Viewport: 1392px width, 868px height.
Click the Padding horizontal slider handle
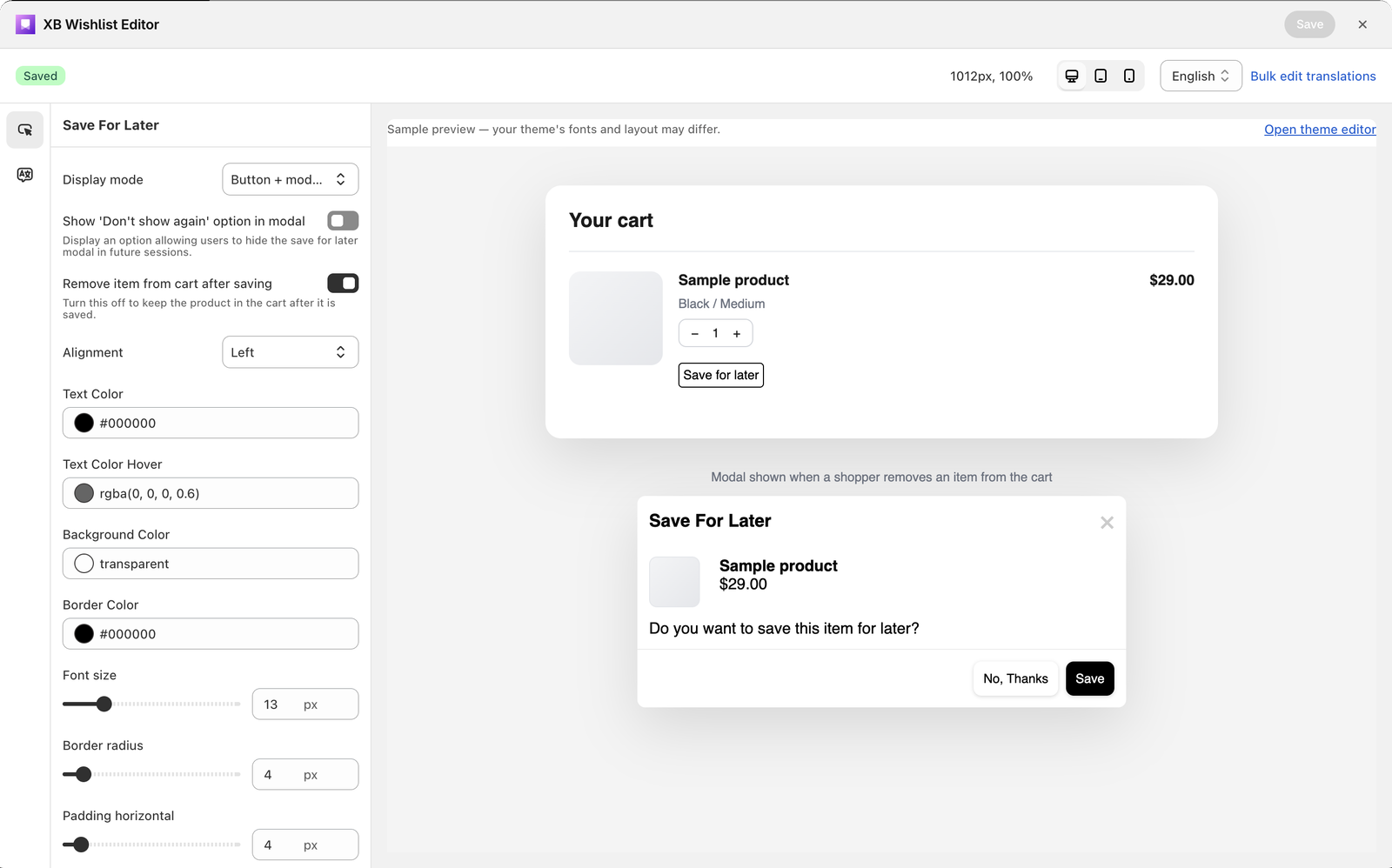coord(81,845)
